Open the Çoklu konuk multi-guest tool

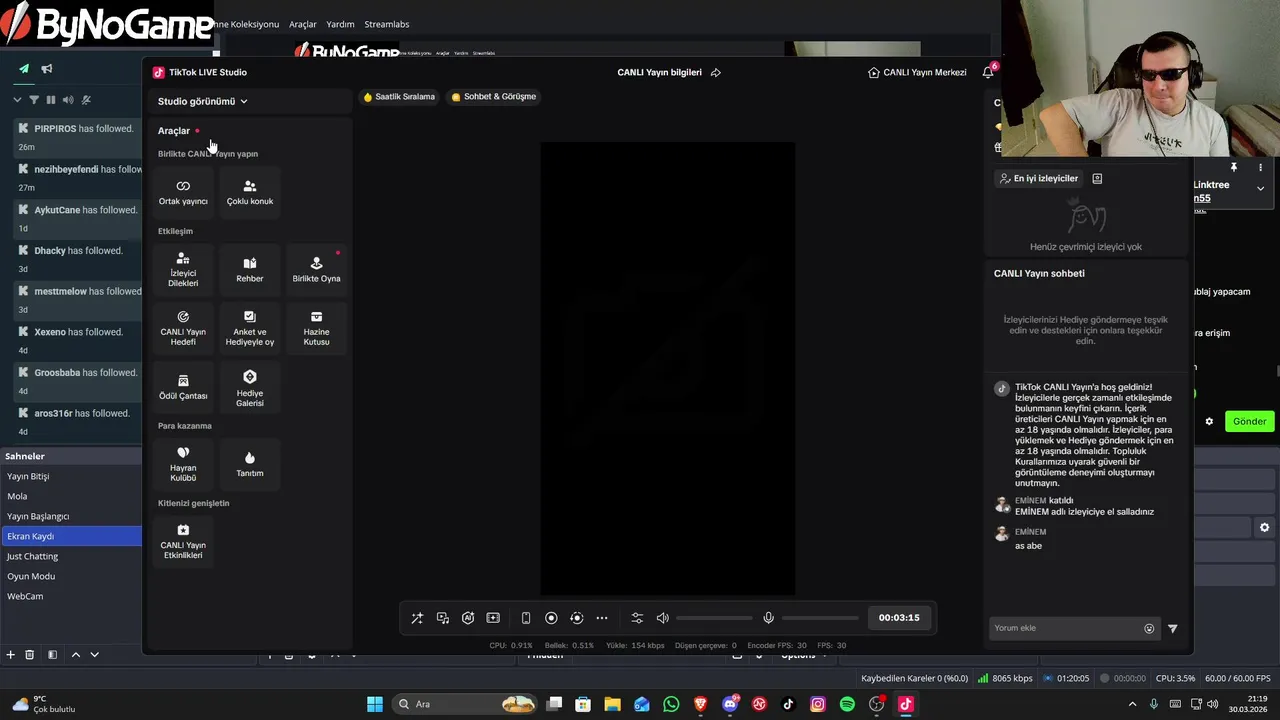(250, 192)
